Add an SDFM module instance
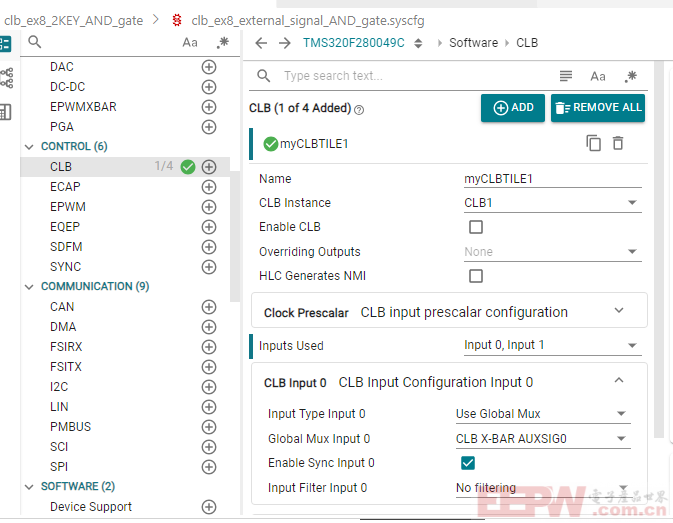This screenshot has width=673, height=523. pyautogui.click(x=209, y=247)
